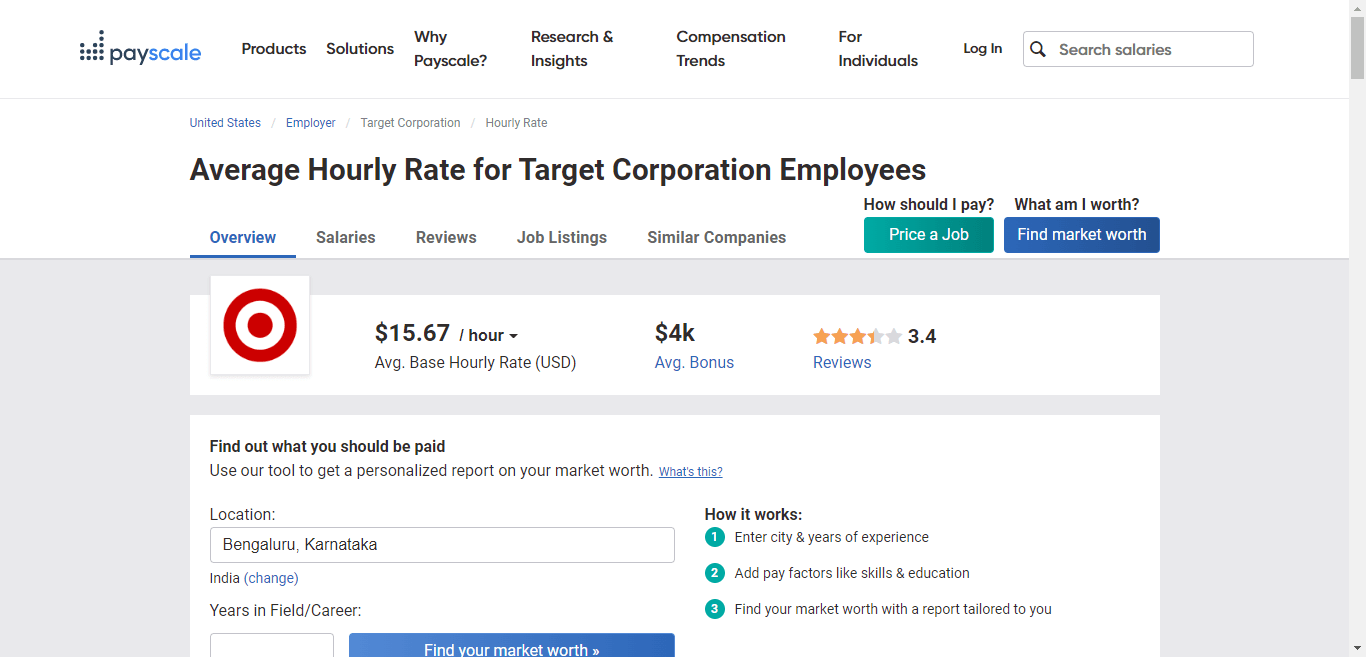This screenshot has width=1366, height=657.
Task: Open the Job Listings tab
Action: coord(562,237)
